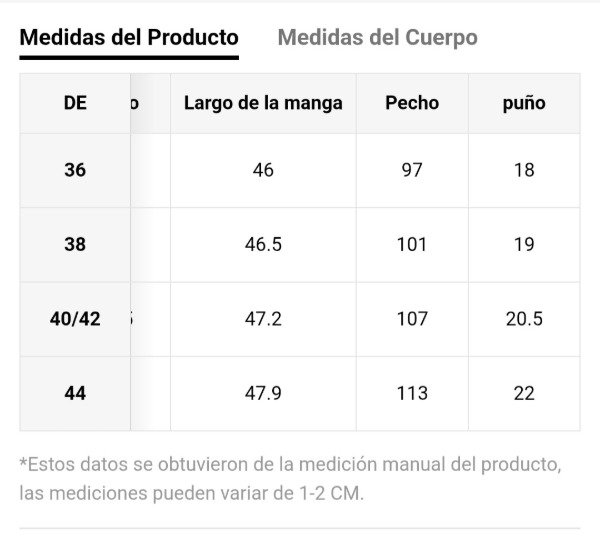The height and width of the screenshot is (536, 600).
Task: Click the DE column header
Action: point(75,103)
